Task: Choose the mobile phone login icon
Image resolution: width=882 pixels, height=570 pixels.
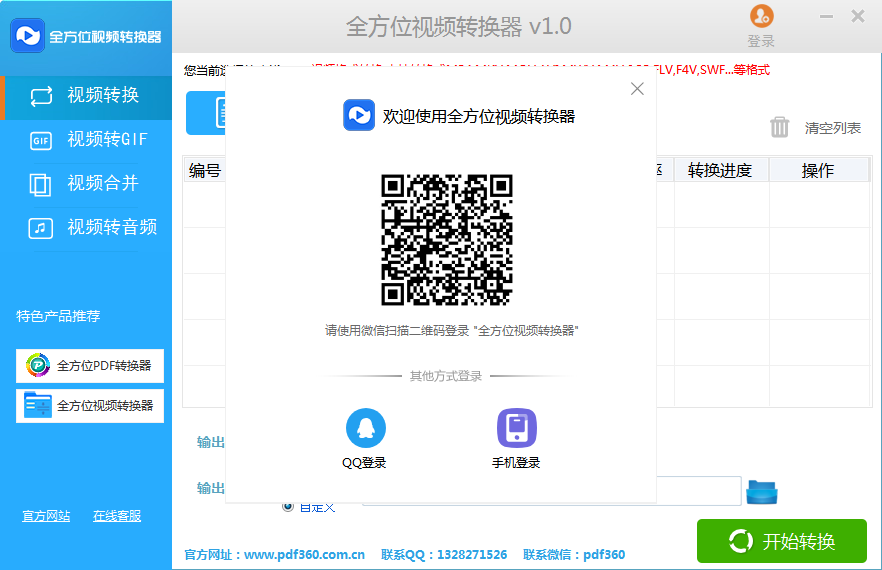Action: (x=516, y=429)
